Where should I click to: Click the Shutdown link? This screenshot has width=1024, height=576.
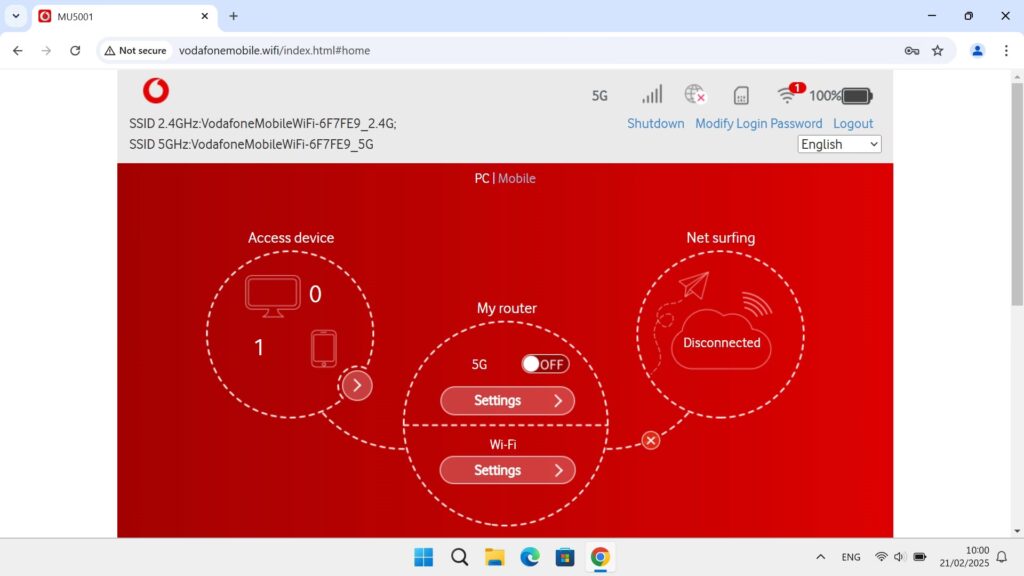click(x=655, y=124)
